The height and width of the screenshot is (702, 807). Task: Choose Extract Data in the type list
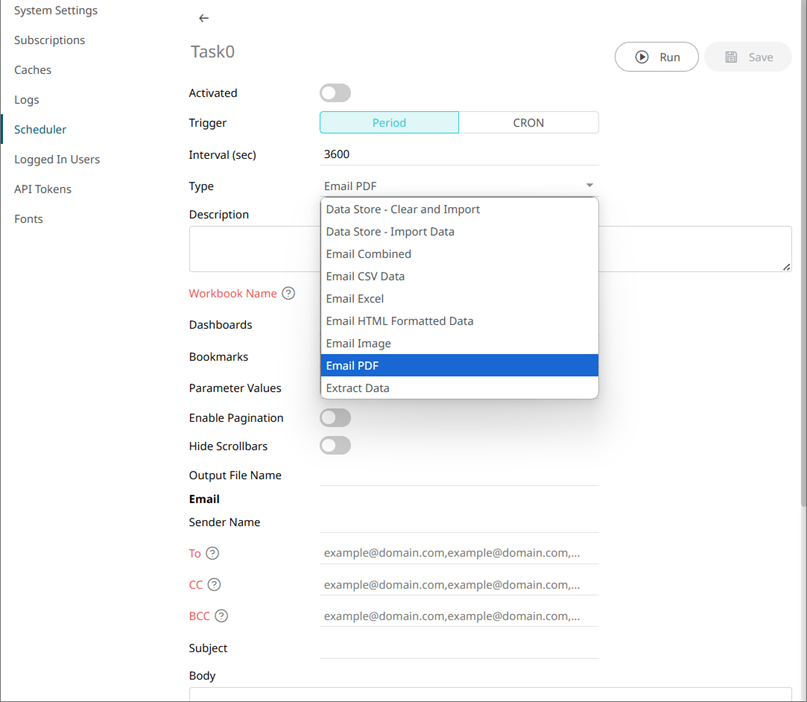(358, 388)
